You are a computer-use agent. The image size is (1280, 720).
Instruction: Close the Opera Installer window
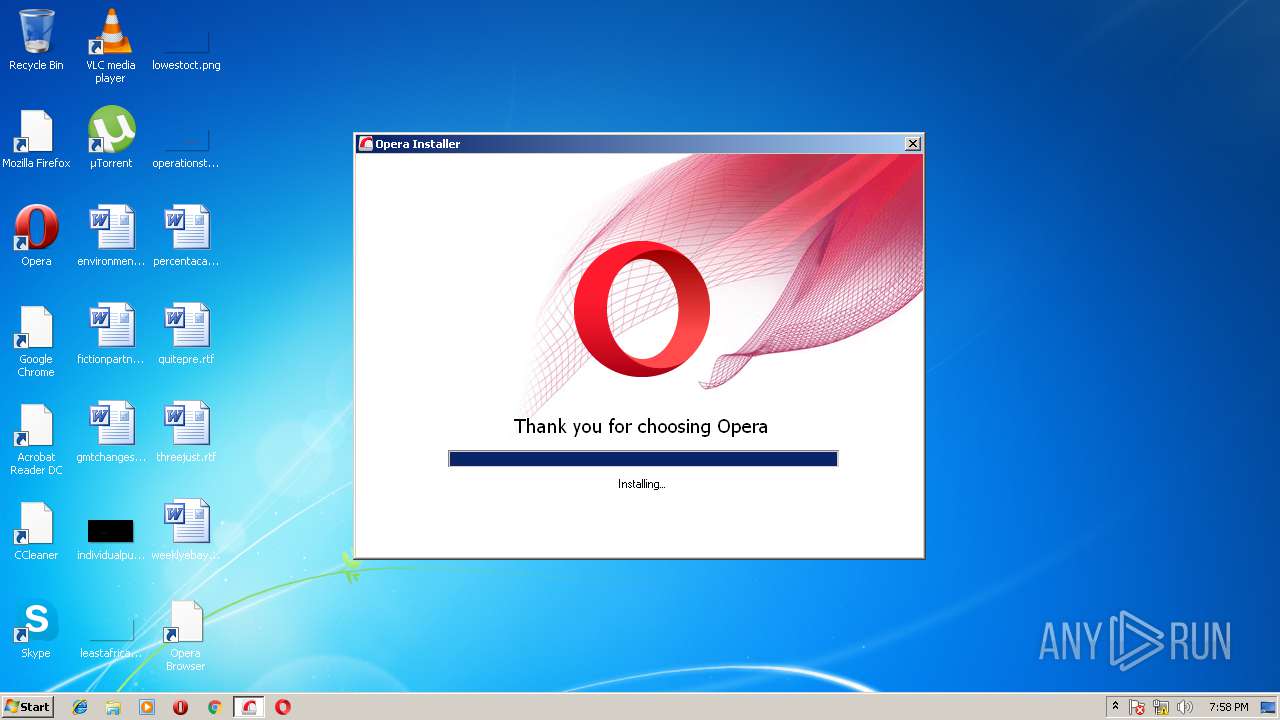(x=912, y=144)
